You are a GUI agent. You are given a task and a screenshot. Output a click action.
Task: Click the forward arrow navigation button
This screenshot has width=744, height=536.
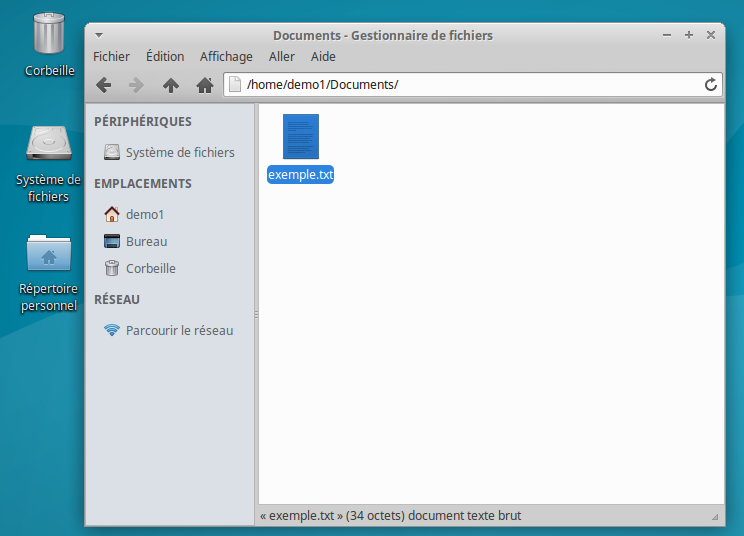point(137,85)
